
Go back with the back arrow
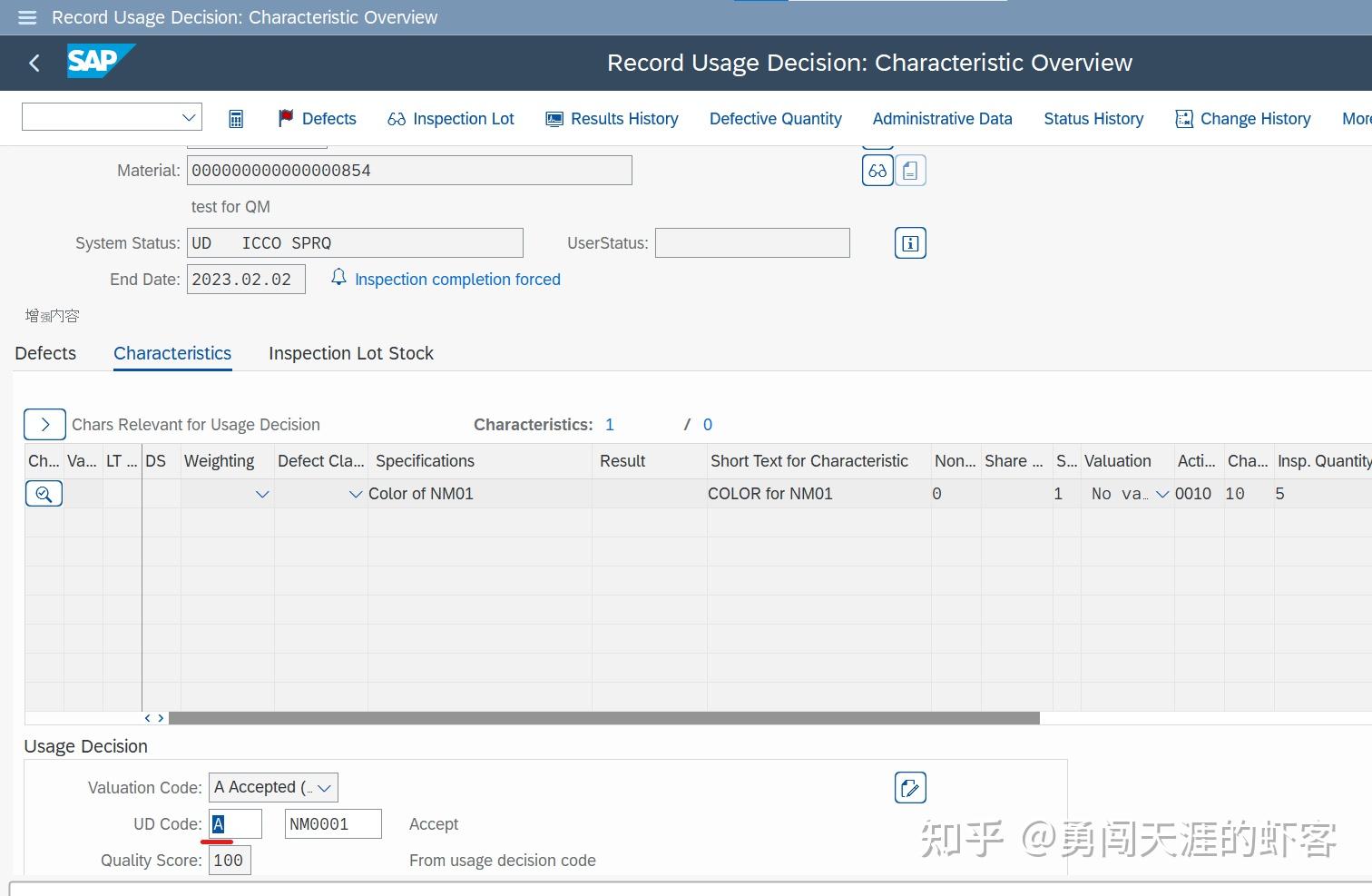point(34,63)
